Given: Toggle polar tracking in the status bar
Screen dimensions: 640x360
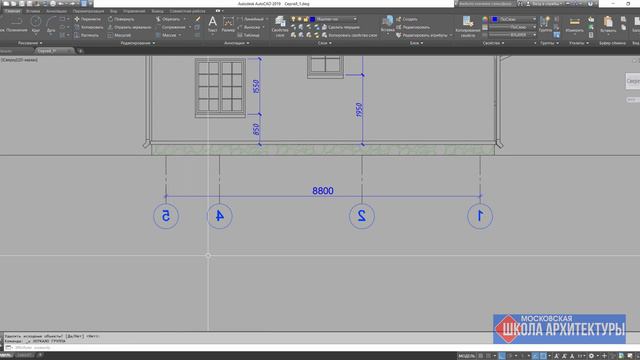Looking at the screenshot, I should pos(510,356).
